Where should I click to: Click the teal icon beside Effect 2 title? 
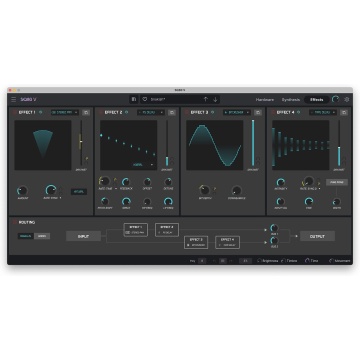126,112
